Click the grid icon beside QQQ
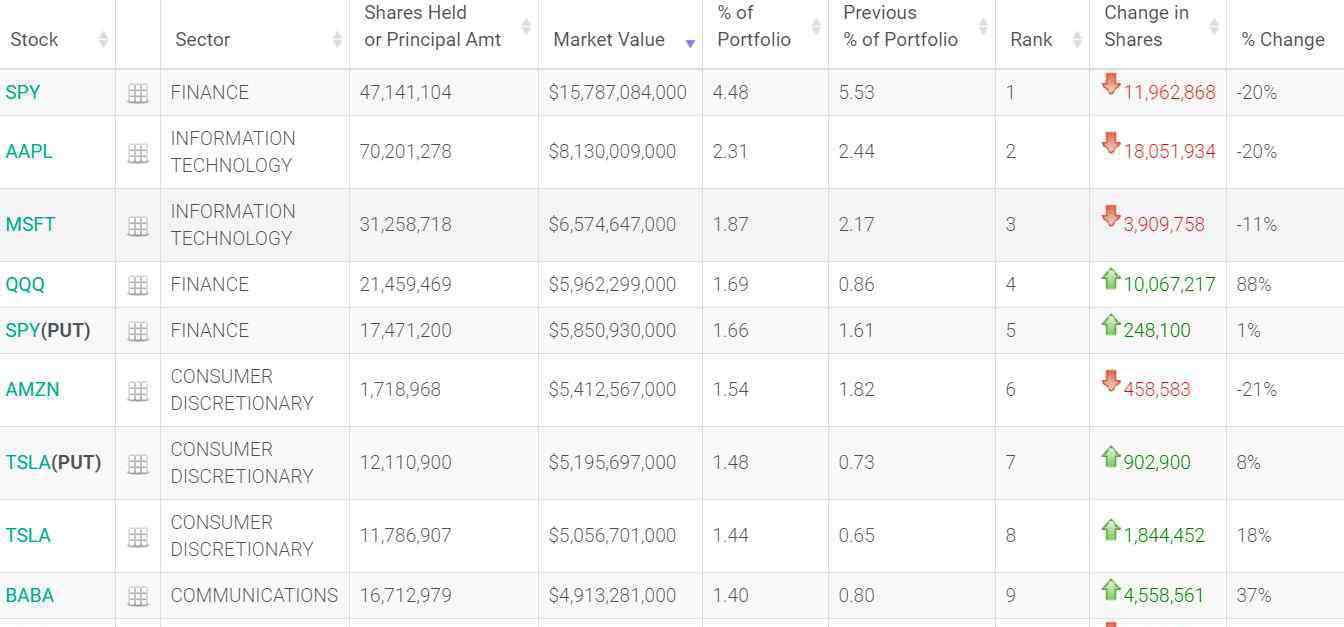Viewport: 1344px width, 627px height. [x=138, y=286]
